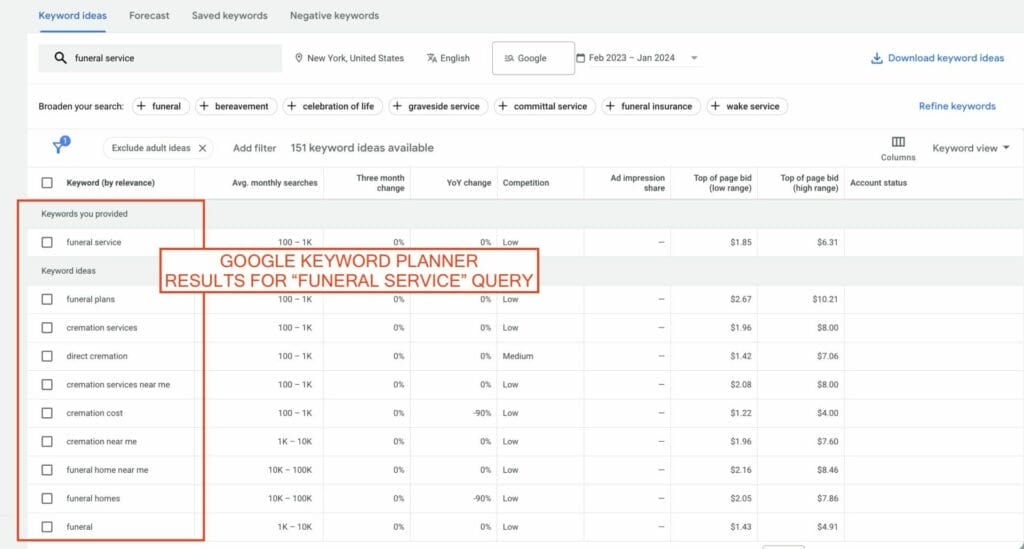Click plus icon on committal service chip
The height and width of the screenshot is (549, 1024).
[502, 106]
